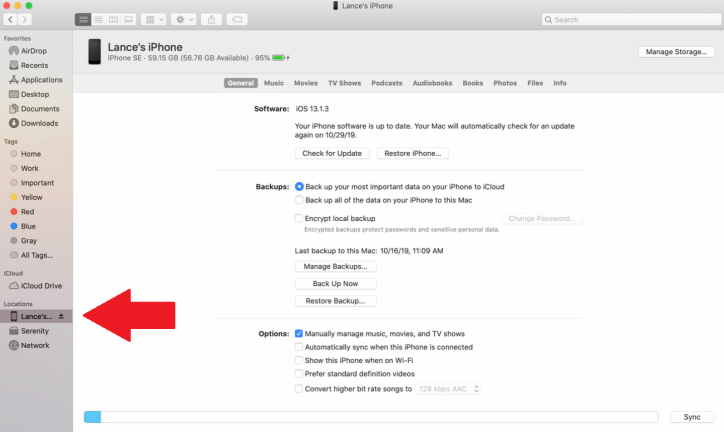Switch to the Photos tab

pyautogui.click(x=505, y=83)
